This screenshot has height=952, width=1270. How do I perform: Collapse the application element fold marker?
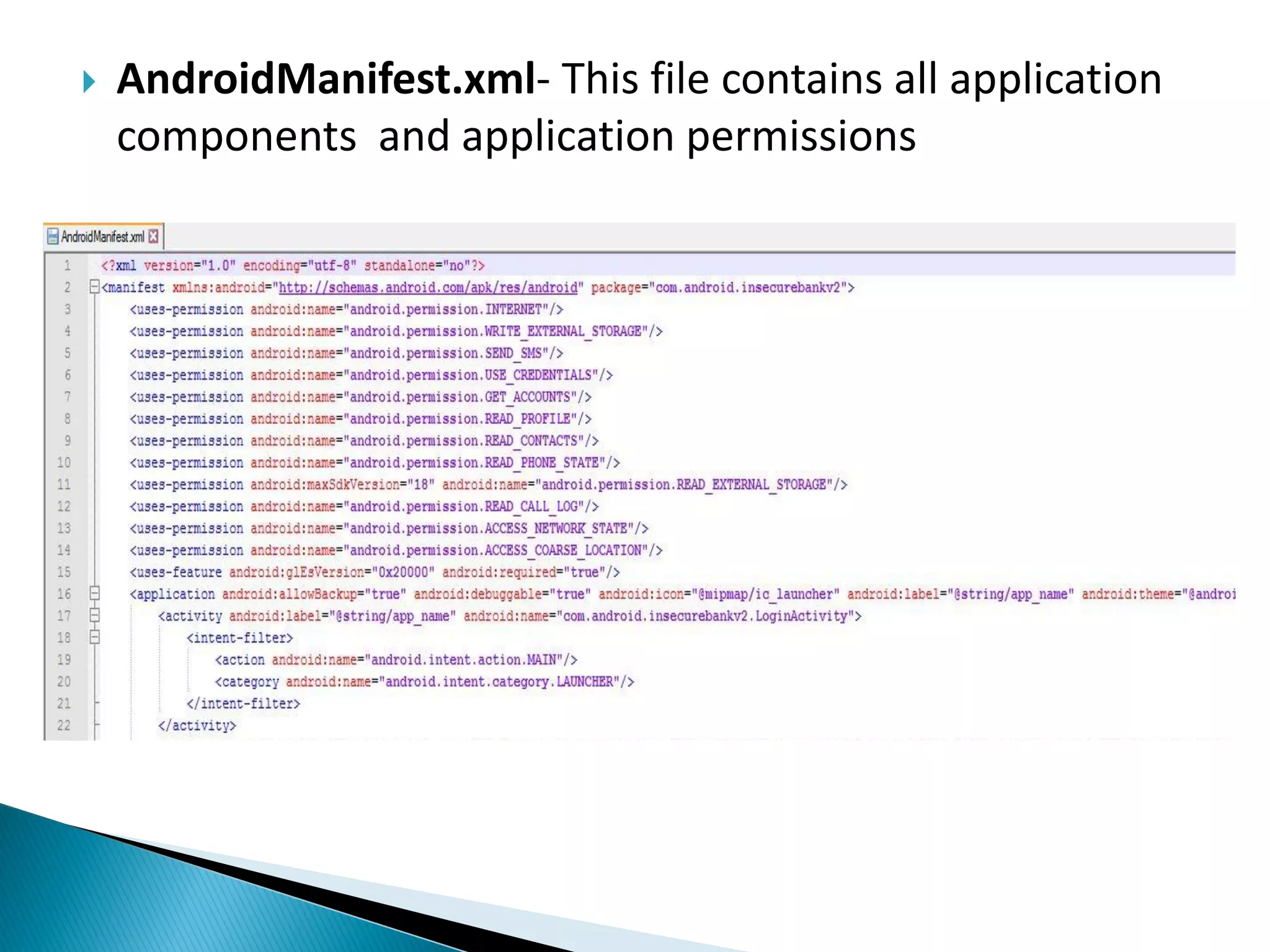[x=94, y=594]
